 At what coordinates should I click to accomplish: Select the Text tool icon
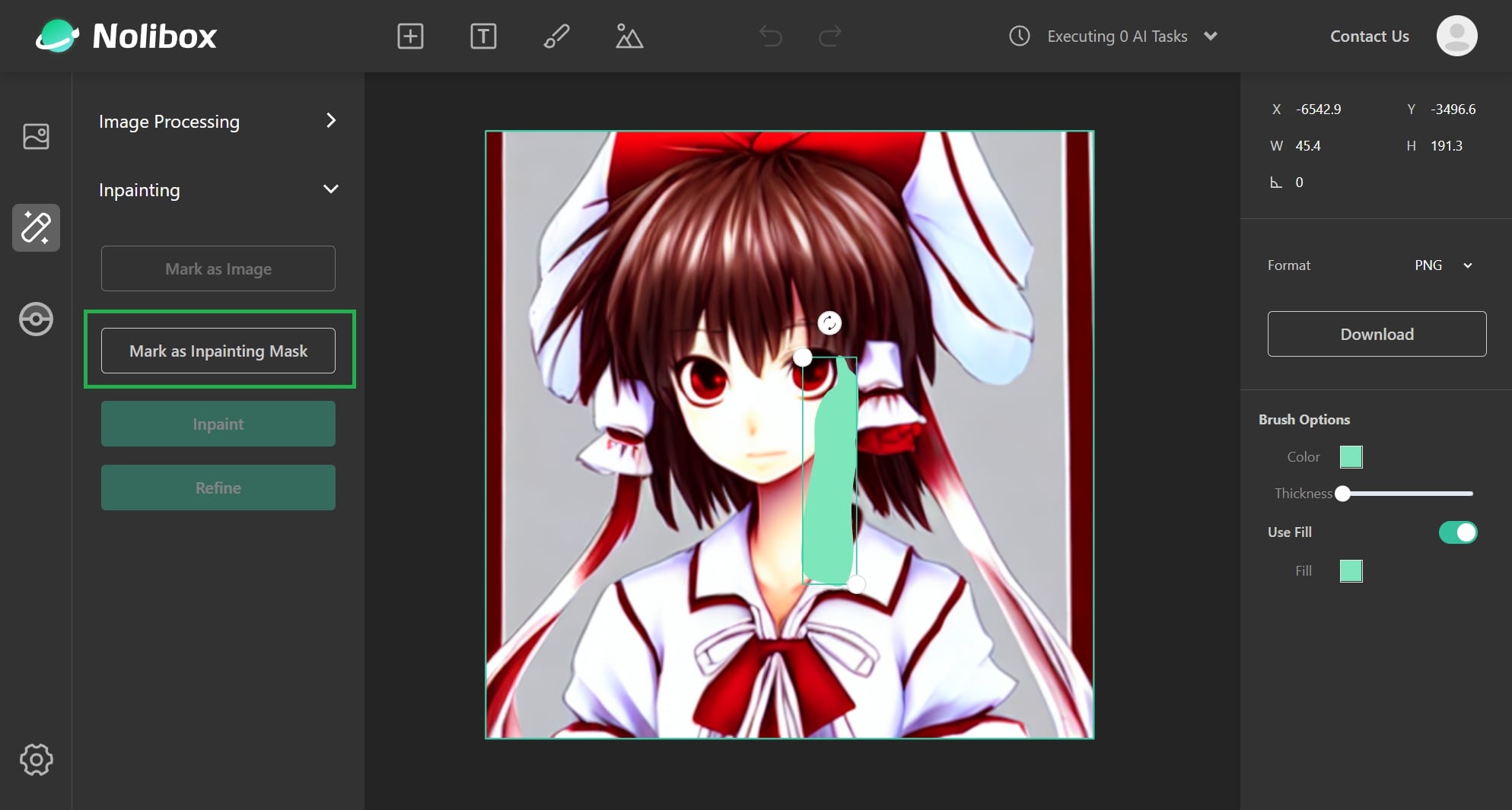(483, 36)
